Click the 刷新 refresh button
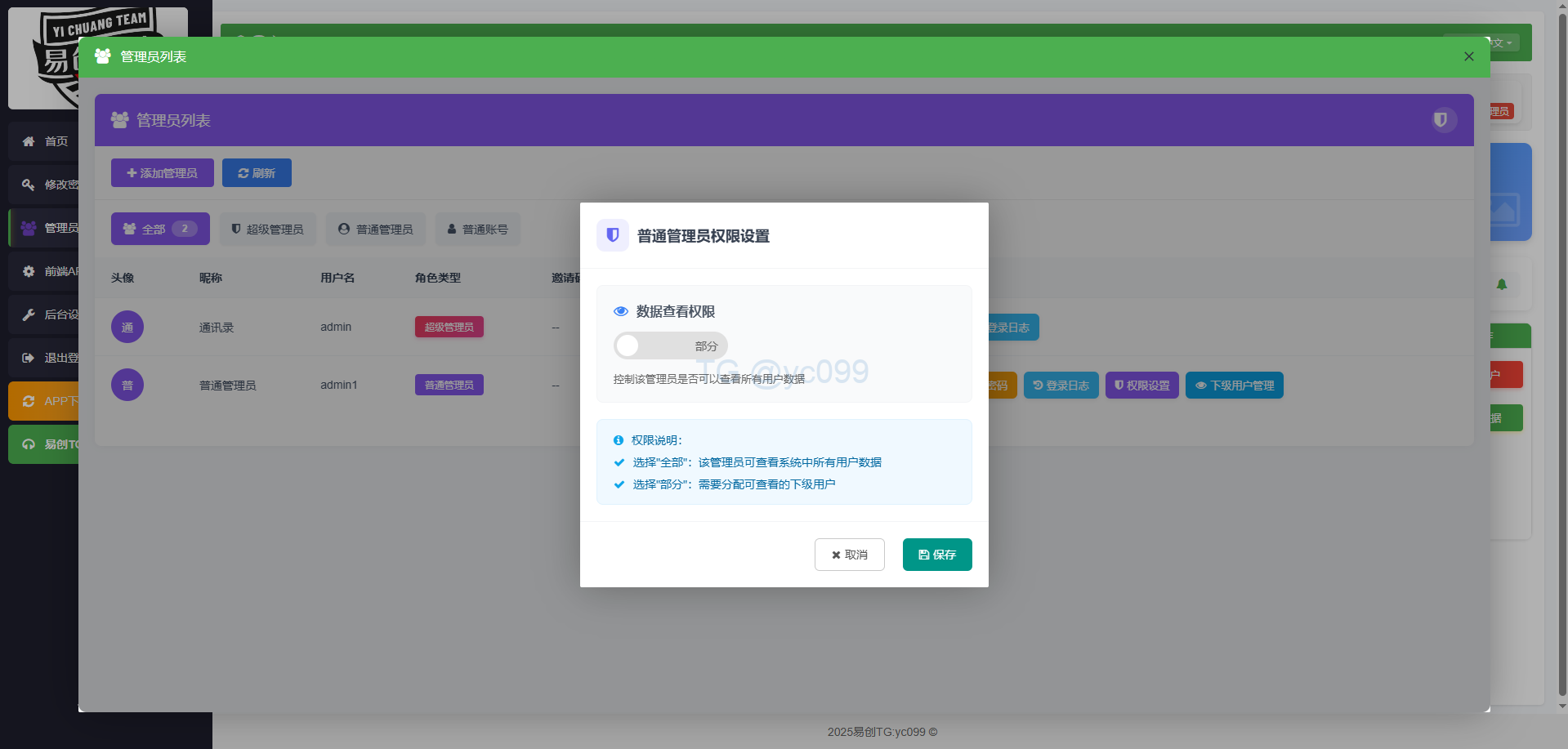The height and width of the screenshot is (749, 1568). pyautogui.click(x=257, y=173)
